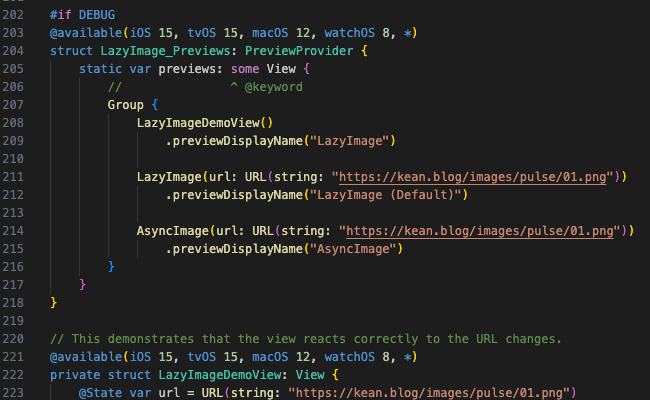The height and width of the screenshot is (400, 650).
Task: Click 'AsyncImage' initializer on line 214
Action: [172, 231]
